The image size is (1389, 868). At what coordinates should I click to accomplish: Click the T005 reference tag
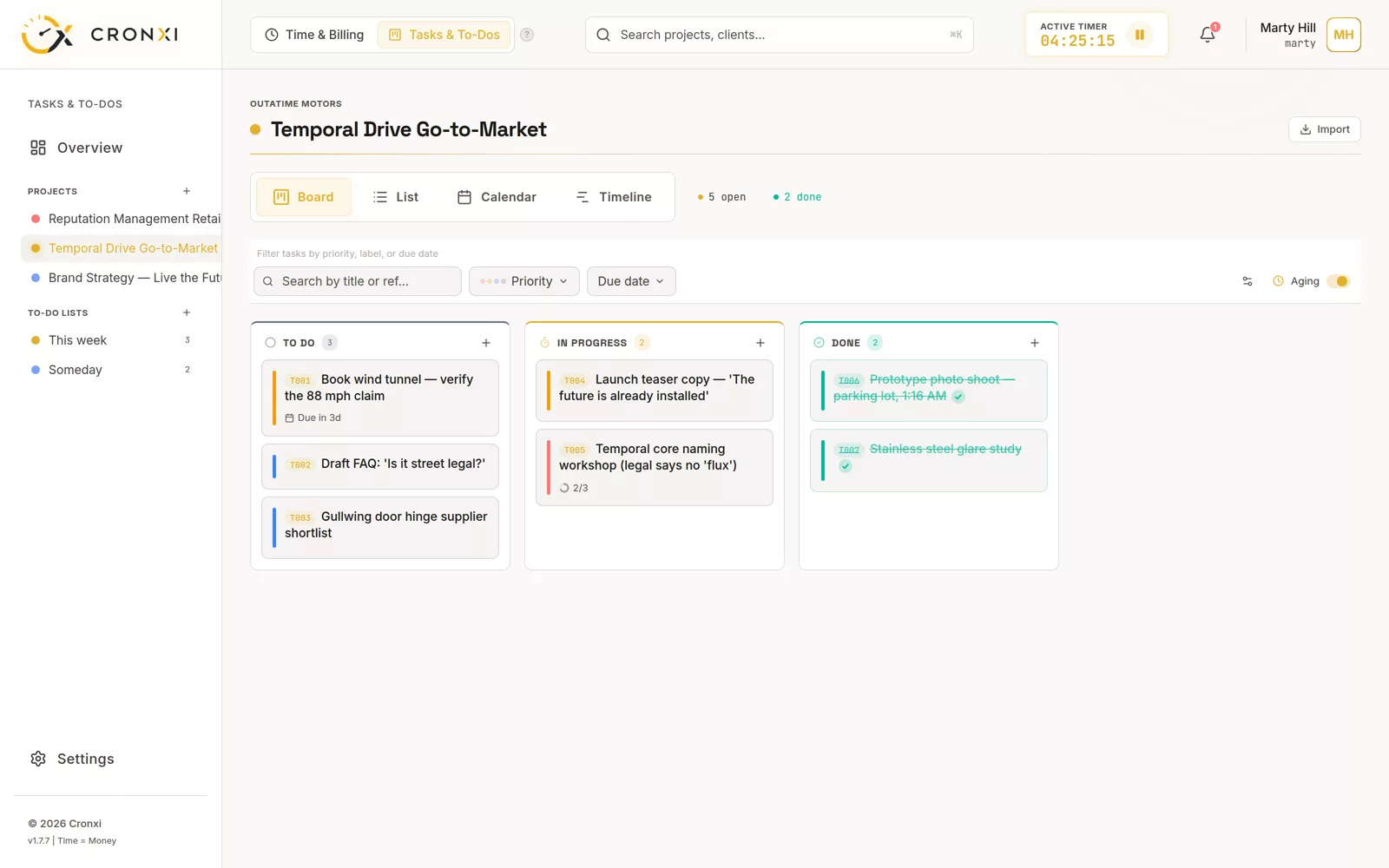pos(575,450)
